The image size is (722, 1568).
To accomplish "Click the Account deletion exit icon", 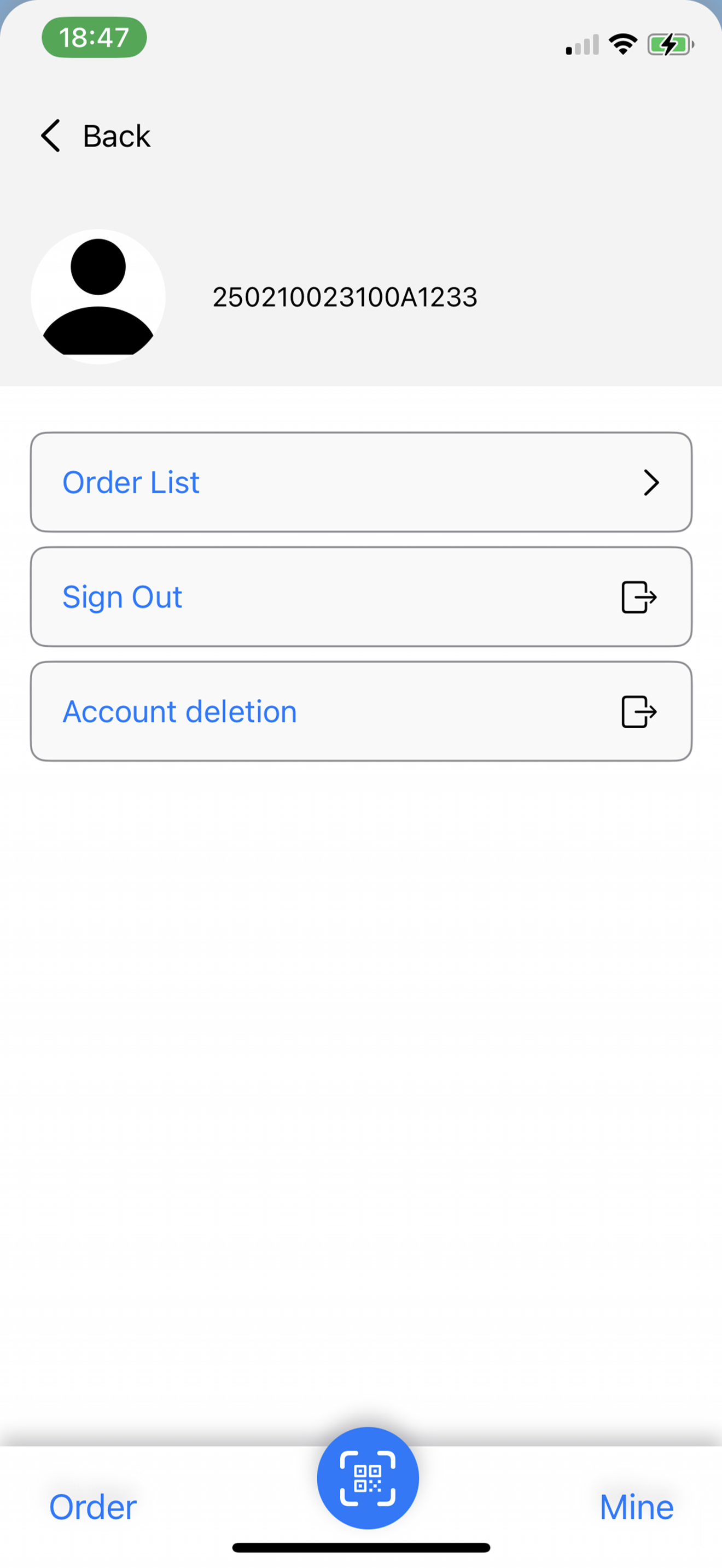I will [x=639, y=711].
